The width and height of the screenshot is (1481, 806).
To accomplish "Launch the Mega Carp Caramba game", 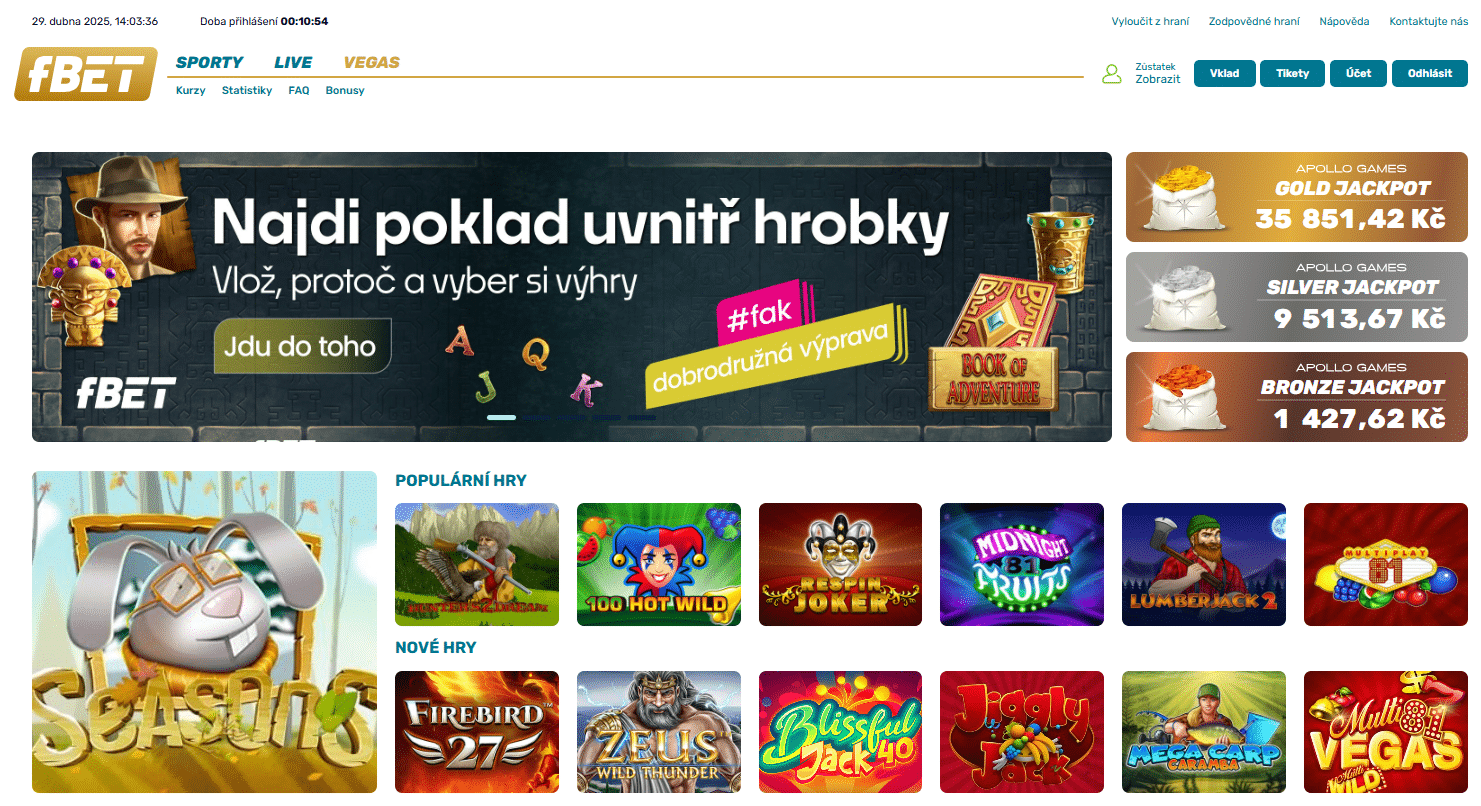I will click(x=1204, y=732).
